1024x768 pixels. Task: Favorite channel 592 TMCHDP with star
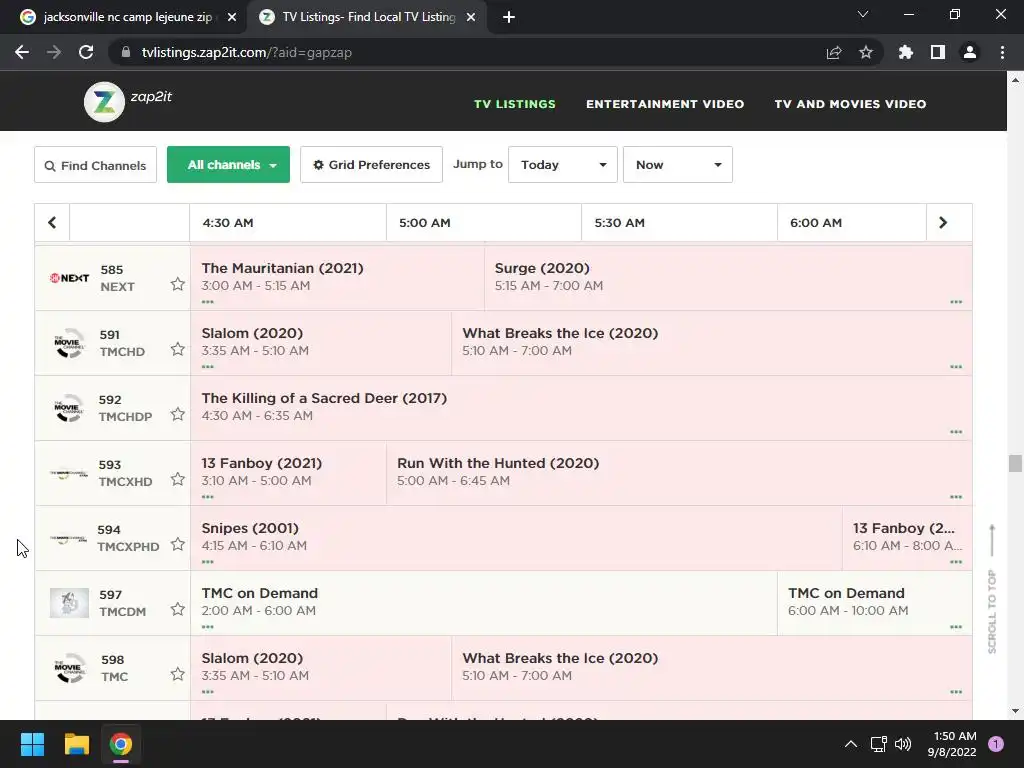point(178,414)
